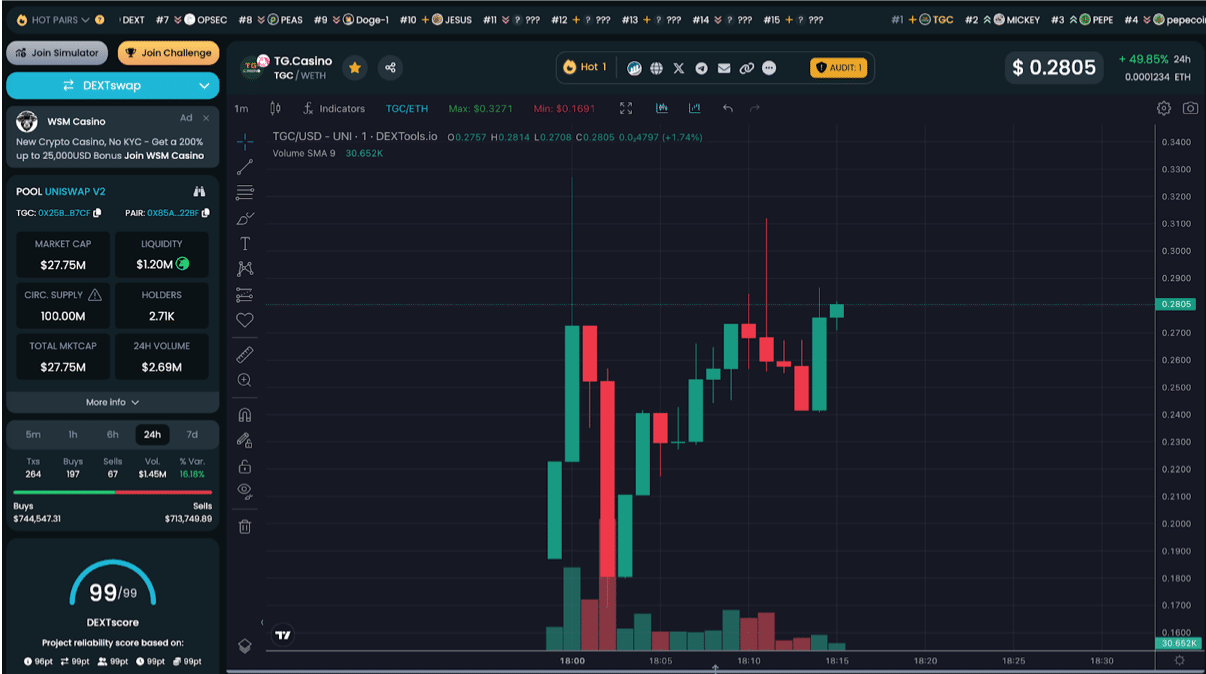Open the token chart info icon
This screenshot has height=674, width=1206.
click(634, 68)
